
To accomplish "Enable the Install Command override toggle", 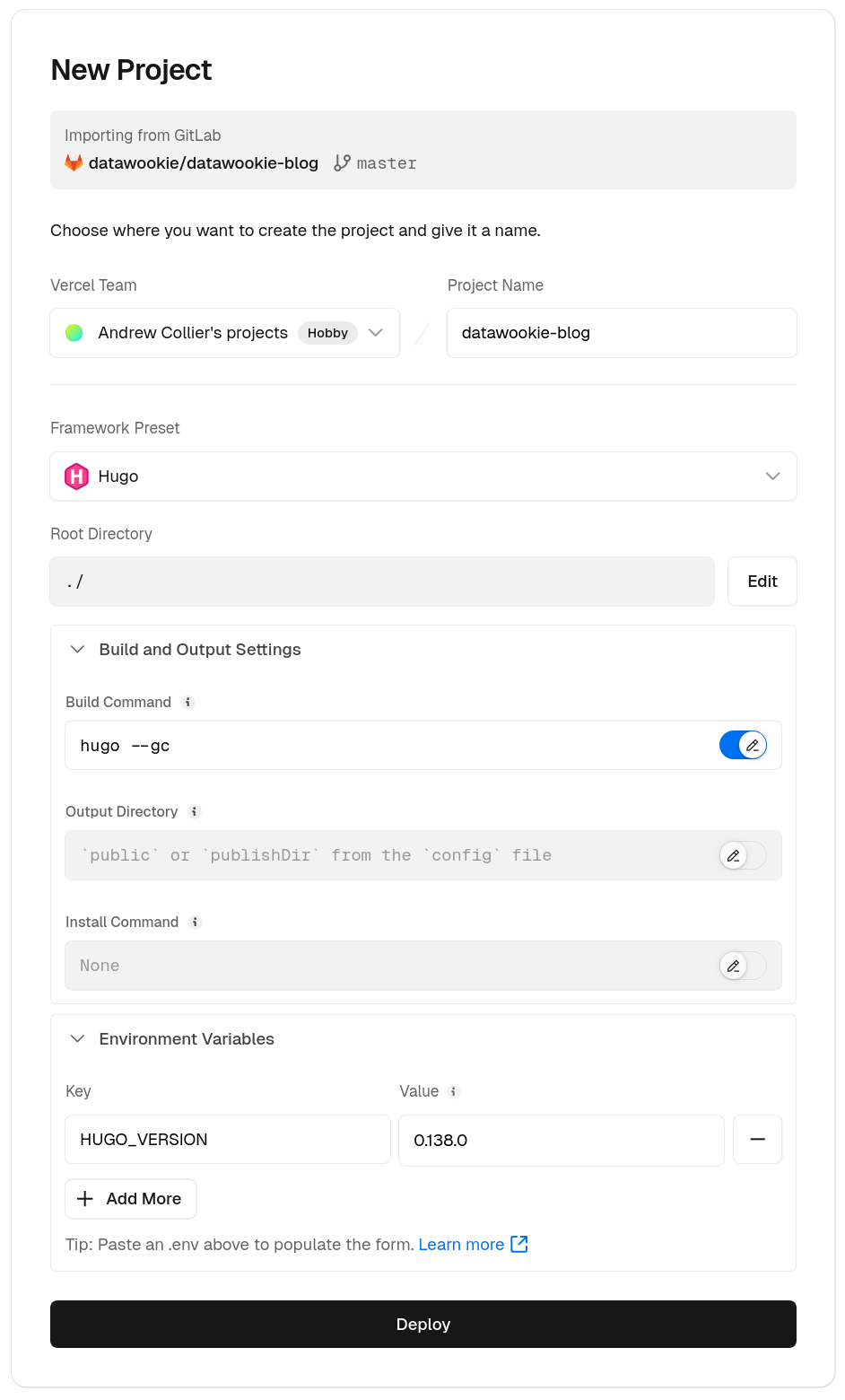I will click(x=743, y=966).
